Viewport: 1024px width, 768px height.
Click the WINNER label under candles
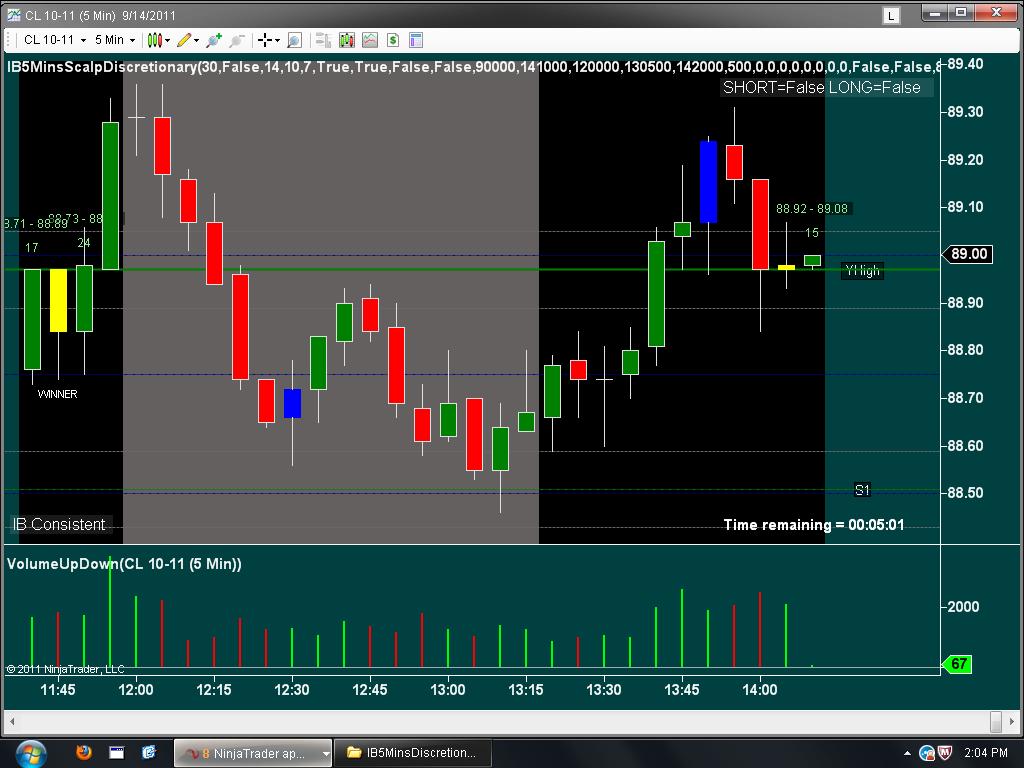(x=57, y=394)
